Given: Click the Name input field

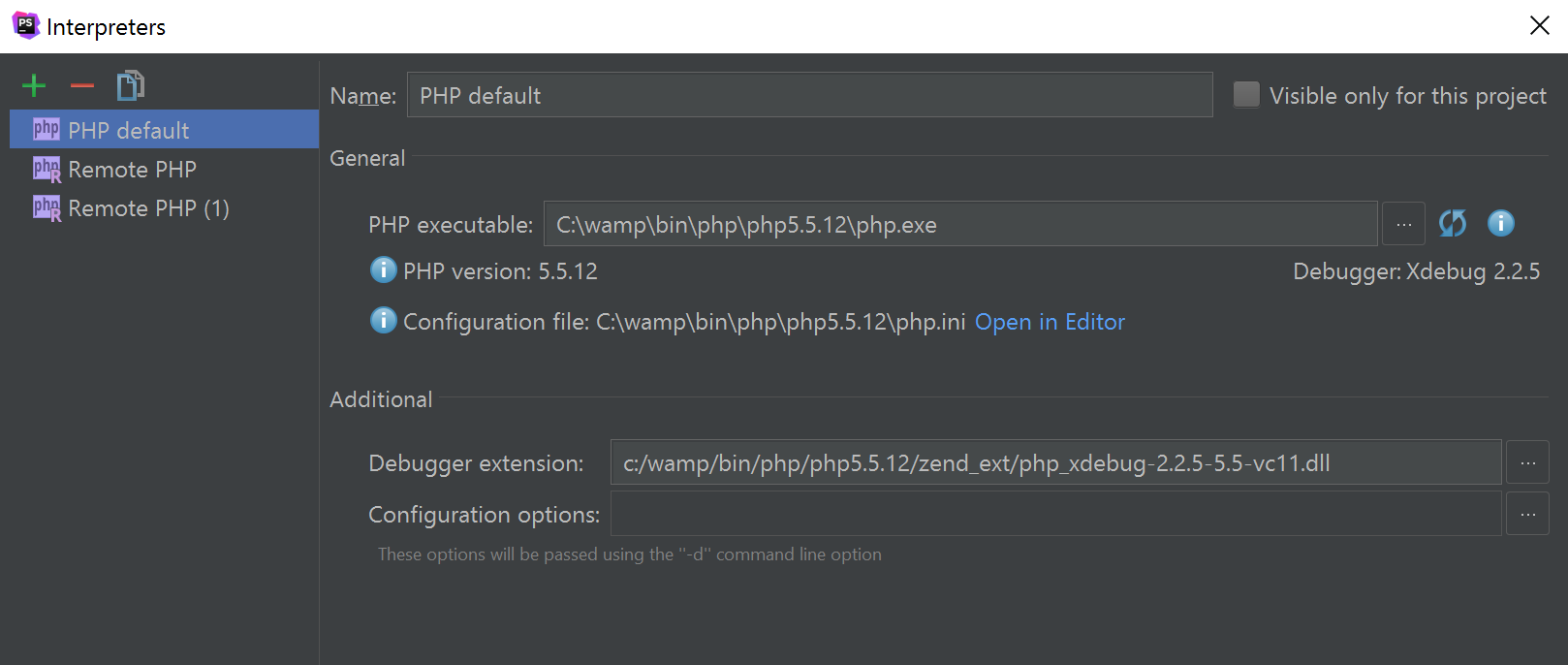Looking at the screenshot, I should (x=810, y=95).
